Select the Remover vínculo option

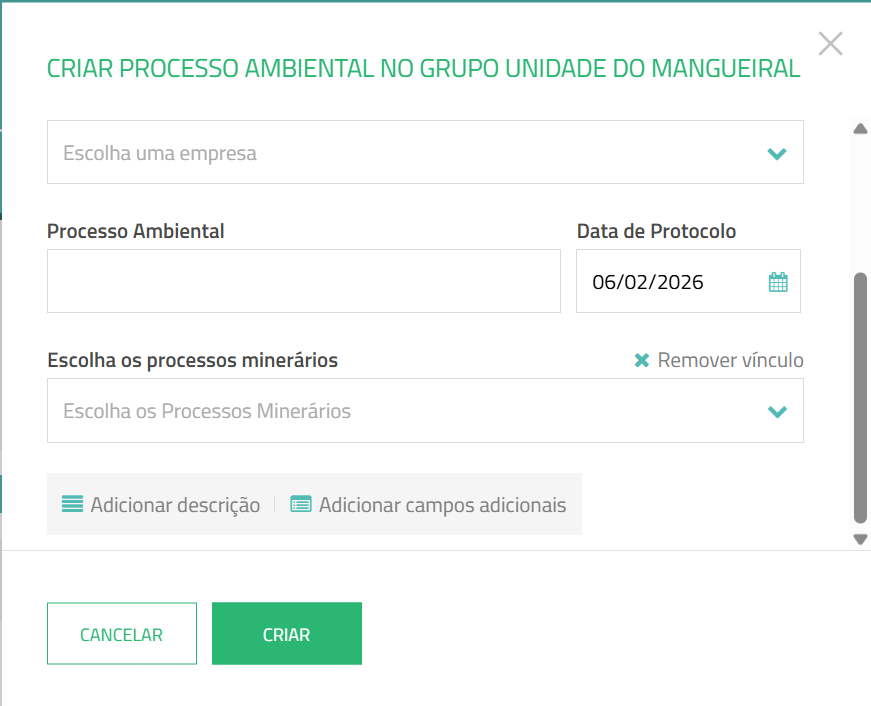click(x=729, y=360)
